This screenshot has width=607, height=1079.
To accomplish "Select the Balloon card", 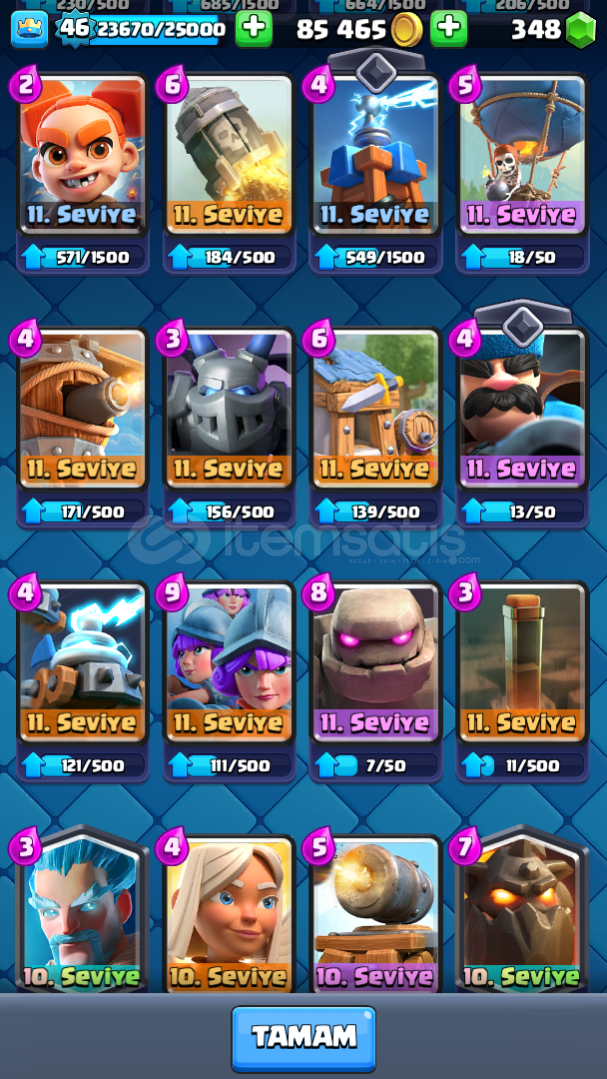I will [522, 154].
